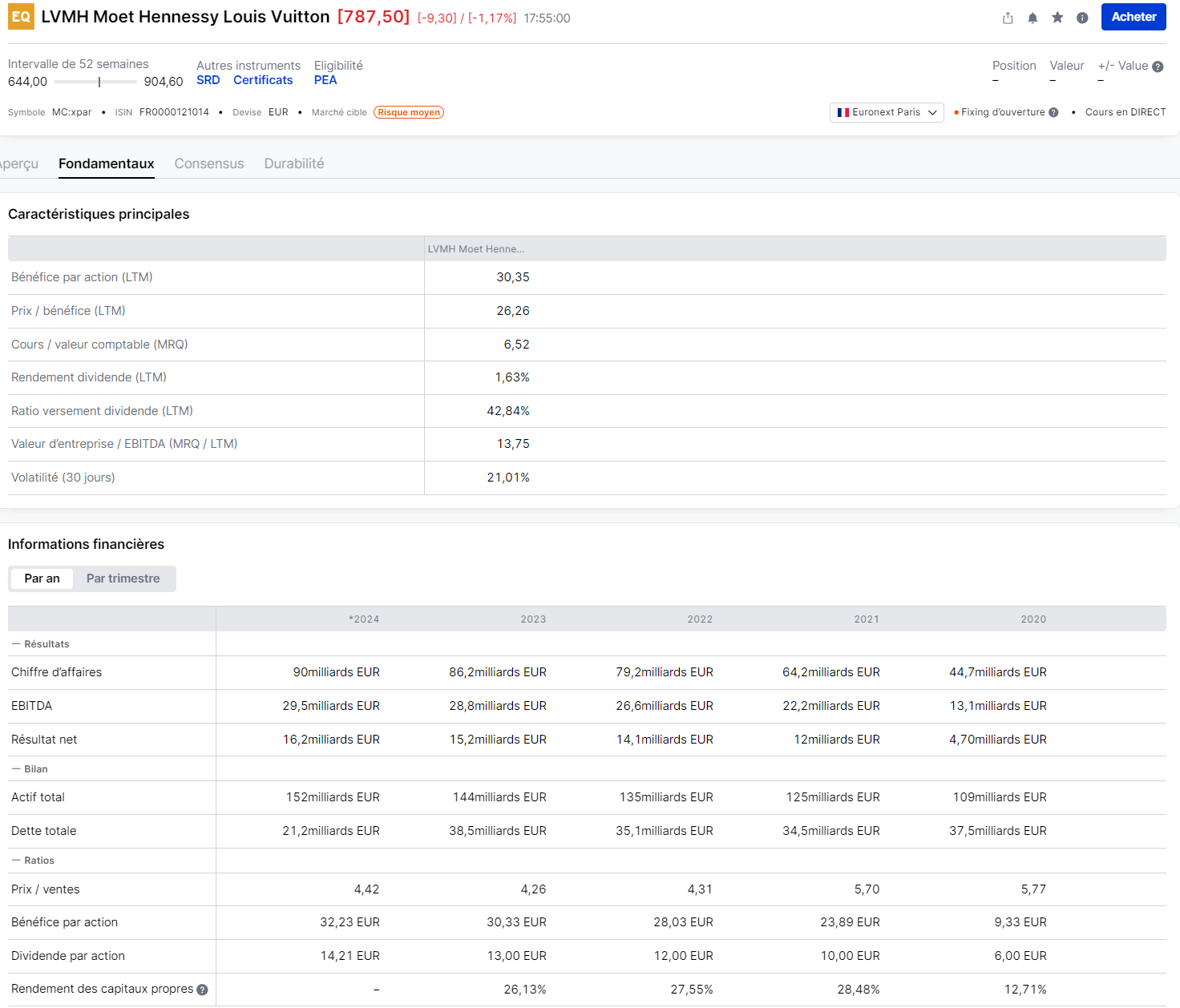Open the Durabilité tab
Viewport: 1180px width, 1008px height.
click(x=294, y=163)
